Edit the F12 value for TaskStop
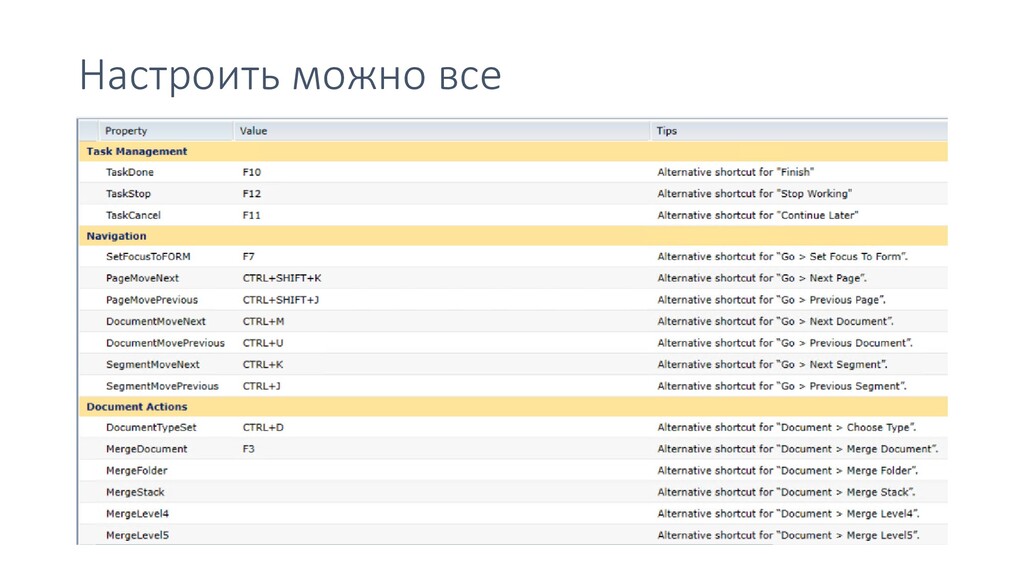 click(251, 194)
